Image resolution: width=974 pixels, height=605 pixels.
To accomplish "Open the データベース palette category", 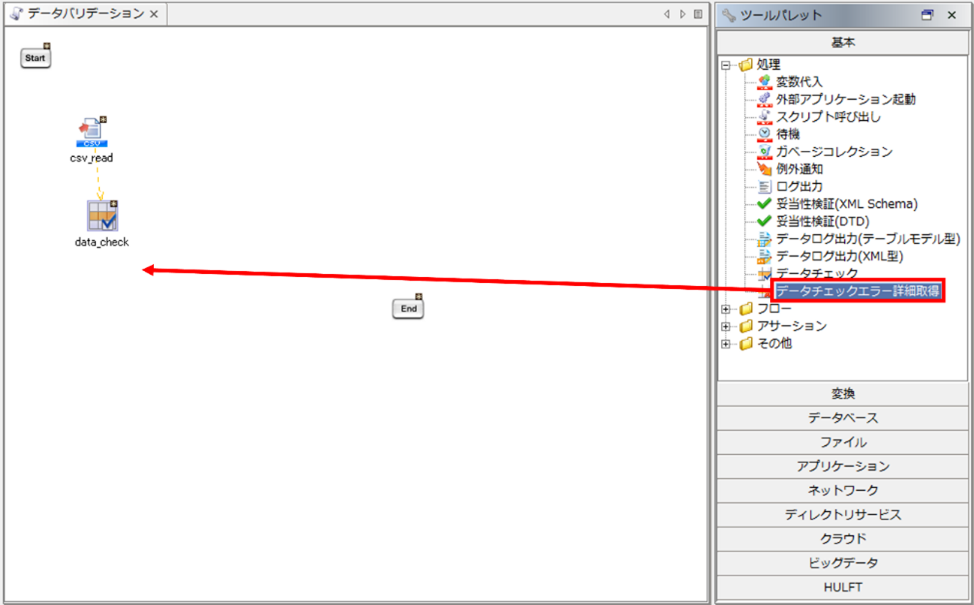I will 842,418.
